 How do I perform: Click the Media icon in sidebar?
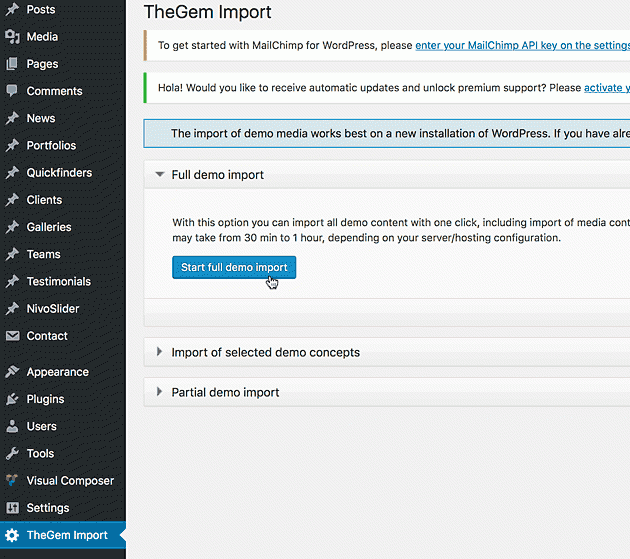(x=12, y=37)
